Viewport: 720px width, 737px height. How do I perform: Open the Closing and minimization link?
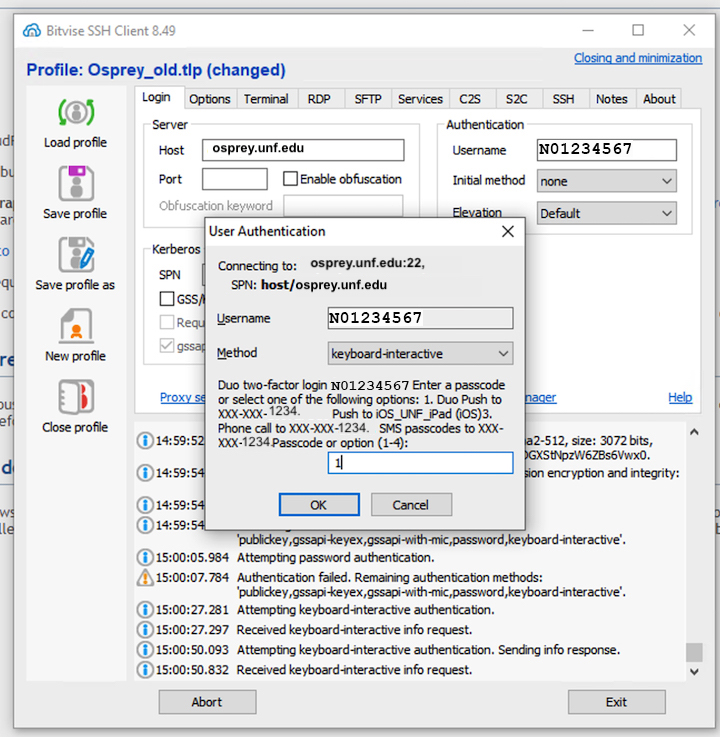tap(638, 58)
